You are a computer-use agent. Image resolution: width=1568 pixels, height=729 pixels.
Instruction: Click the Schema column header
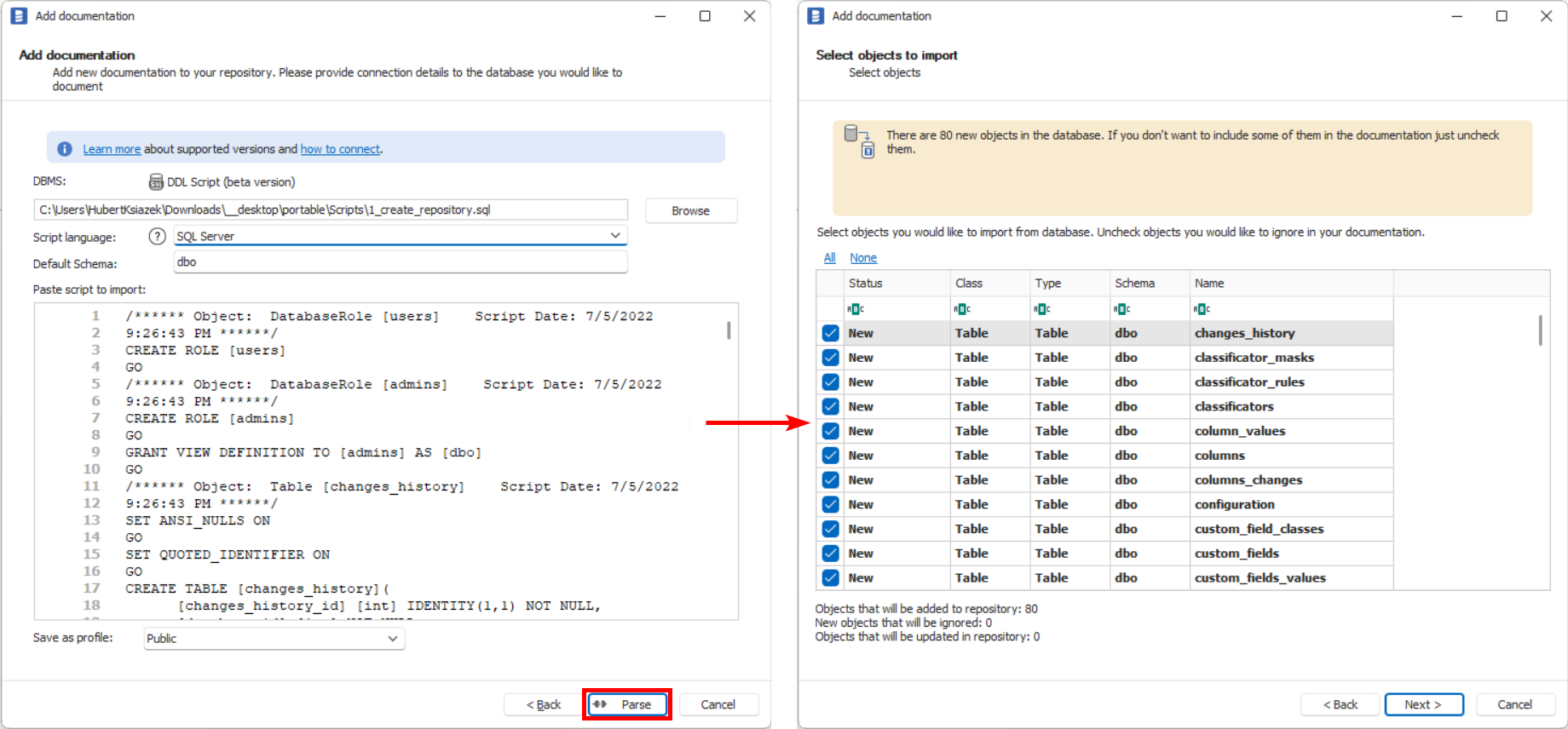click(1134, 284)
